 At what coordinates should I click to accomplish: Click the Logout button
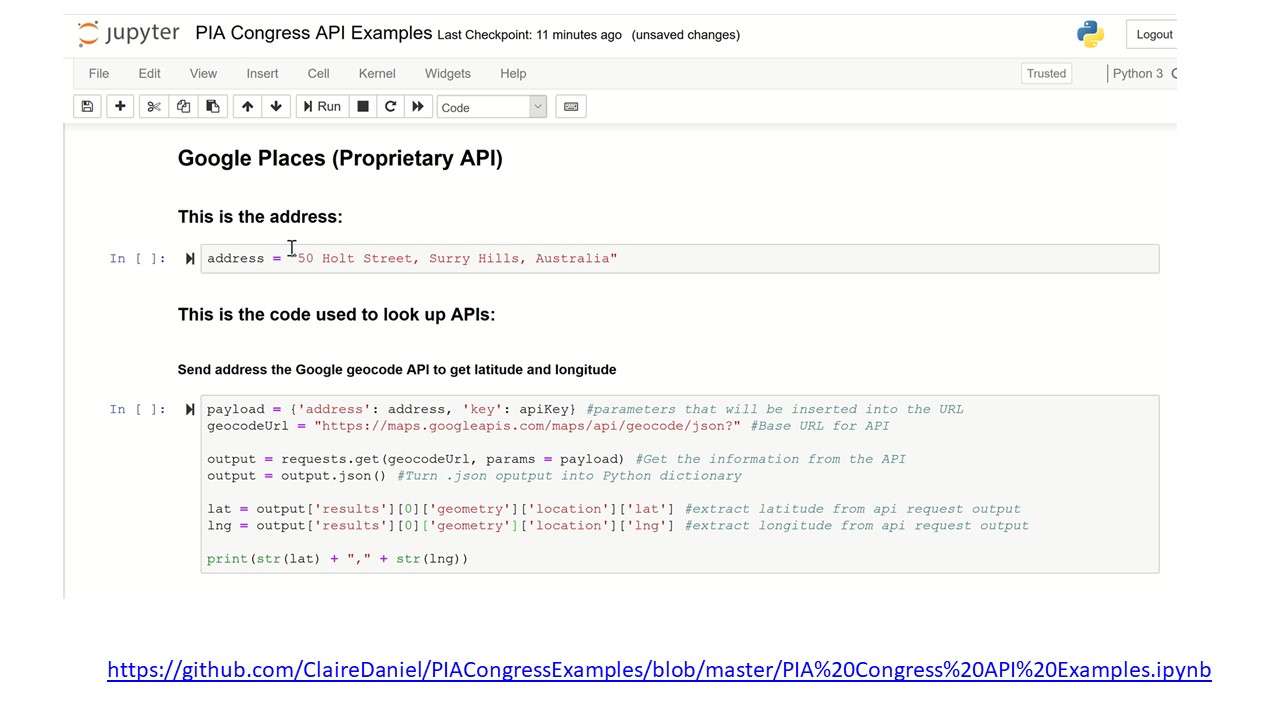(1153, 34)
